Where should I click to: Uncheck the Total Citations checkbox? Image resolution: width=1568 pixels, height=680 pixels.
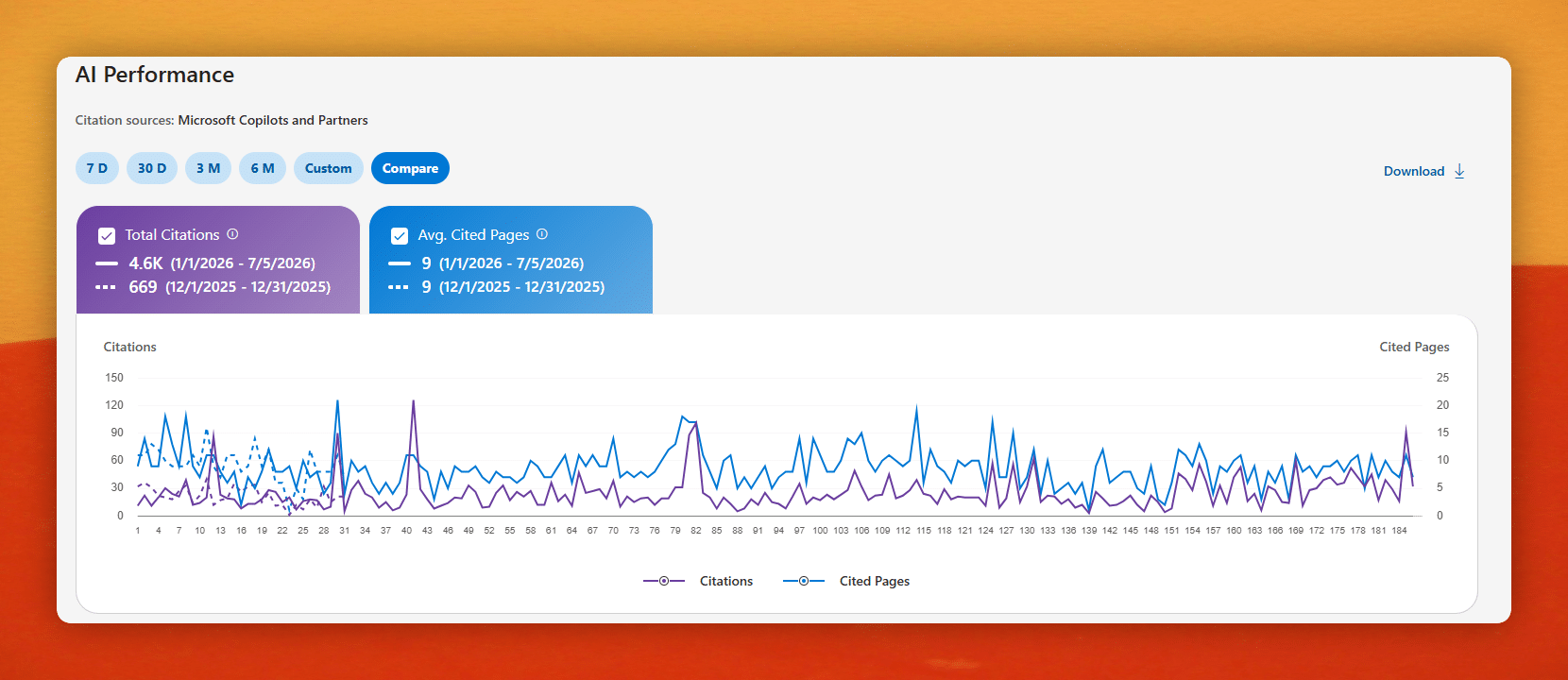(x=107, y=235)
